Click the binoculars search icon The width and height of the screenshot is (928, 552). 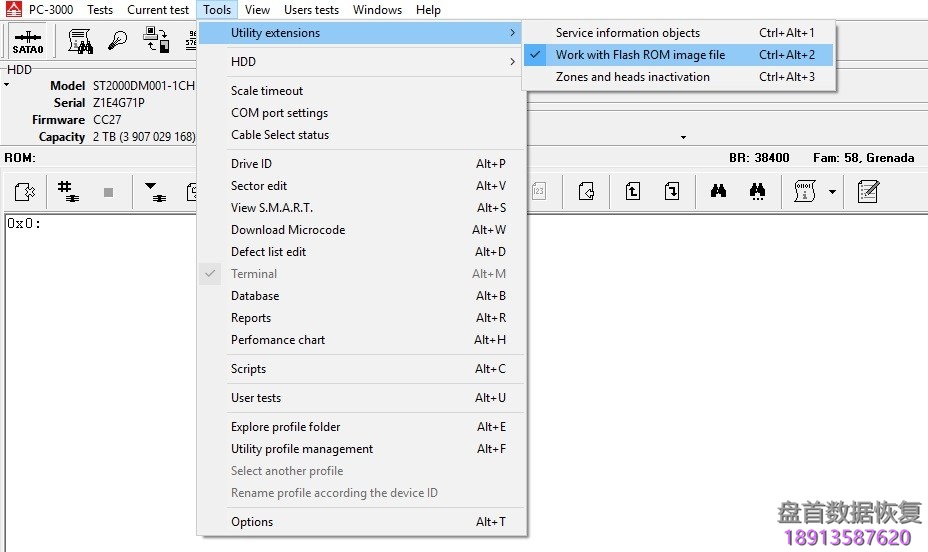(x=718, y=191)
